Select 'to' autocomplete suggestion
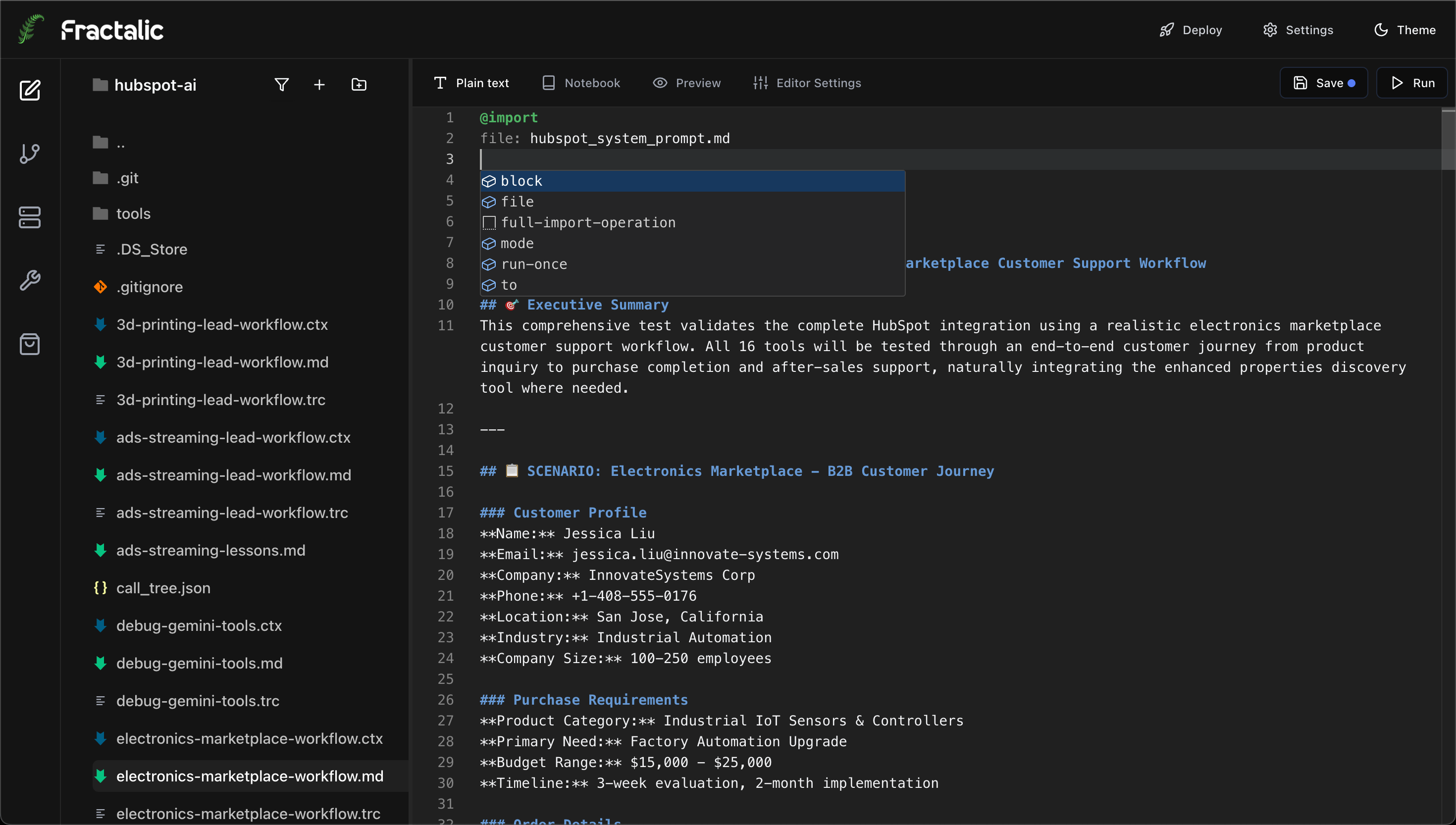The width and height of the screenshot is (1456, 825). pyautogui.click(x=692, y=285)
